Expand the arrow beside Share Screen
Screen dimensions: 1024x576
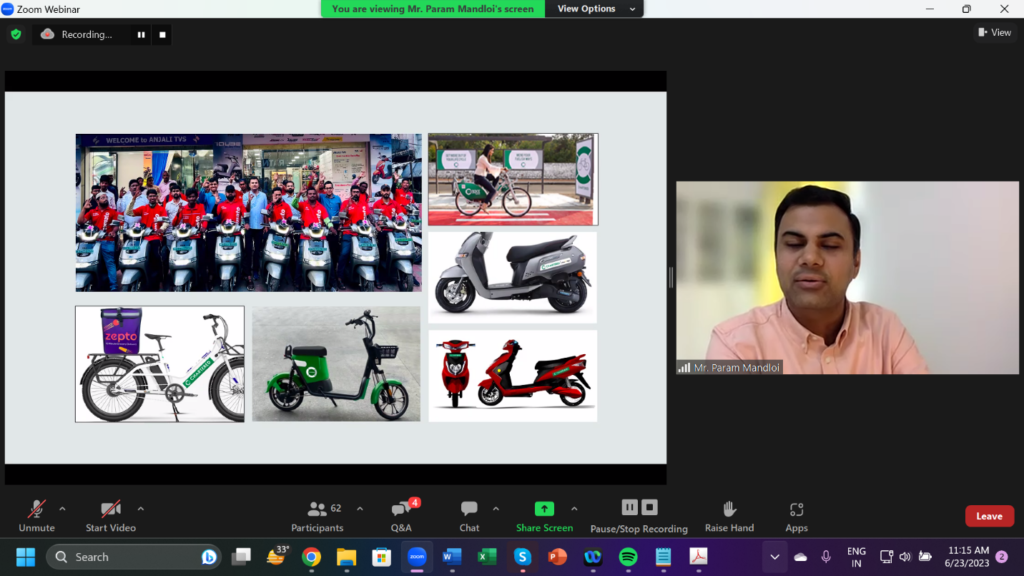coord(574,508)
